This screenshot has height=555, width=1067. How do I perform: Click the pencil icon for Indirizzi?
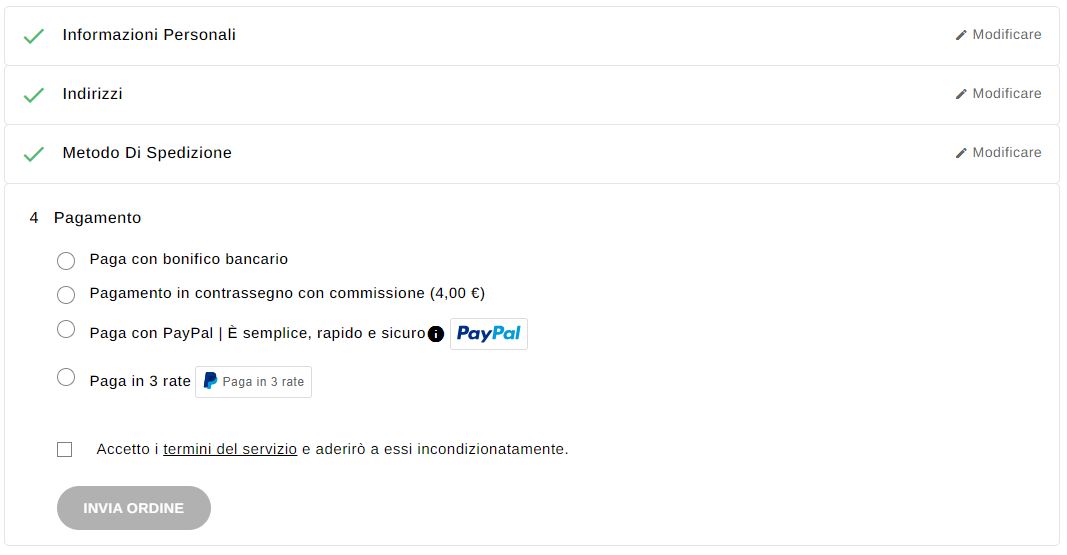(x=961, y=94)
